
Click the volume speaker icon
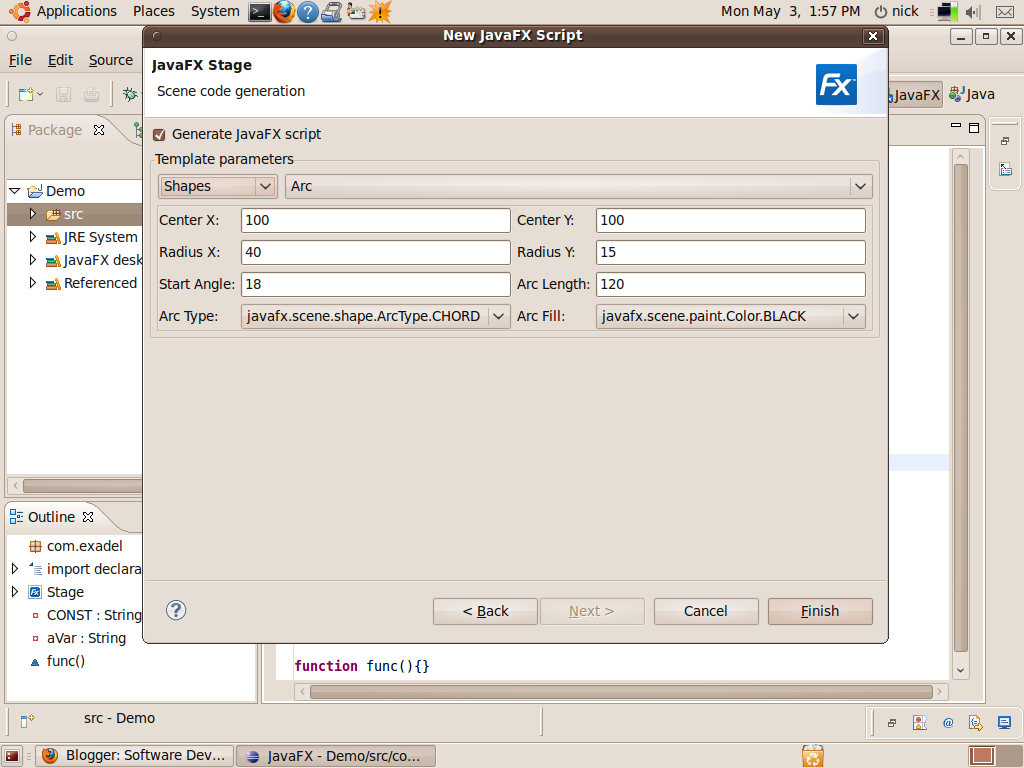pos(973,12)
